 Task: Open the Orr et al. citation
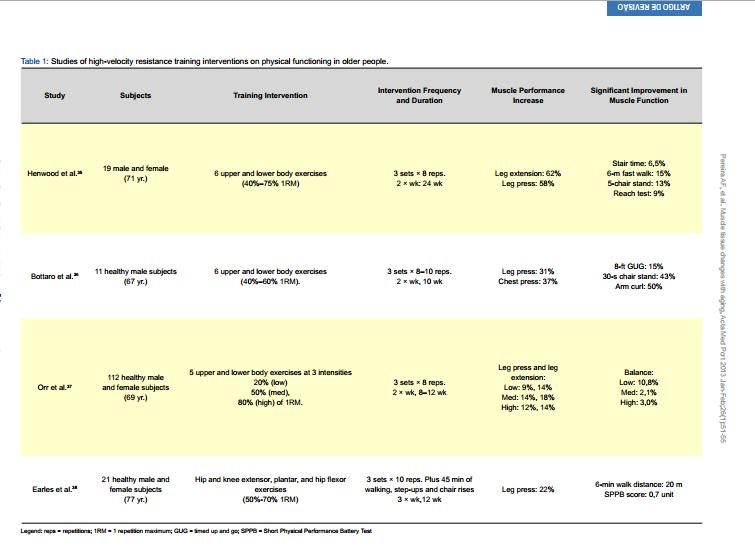[x=54, y=387]
